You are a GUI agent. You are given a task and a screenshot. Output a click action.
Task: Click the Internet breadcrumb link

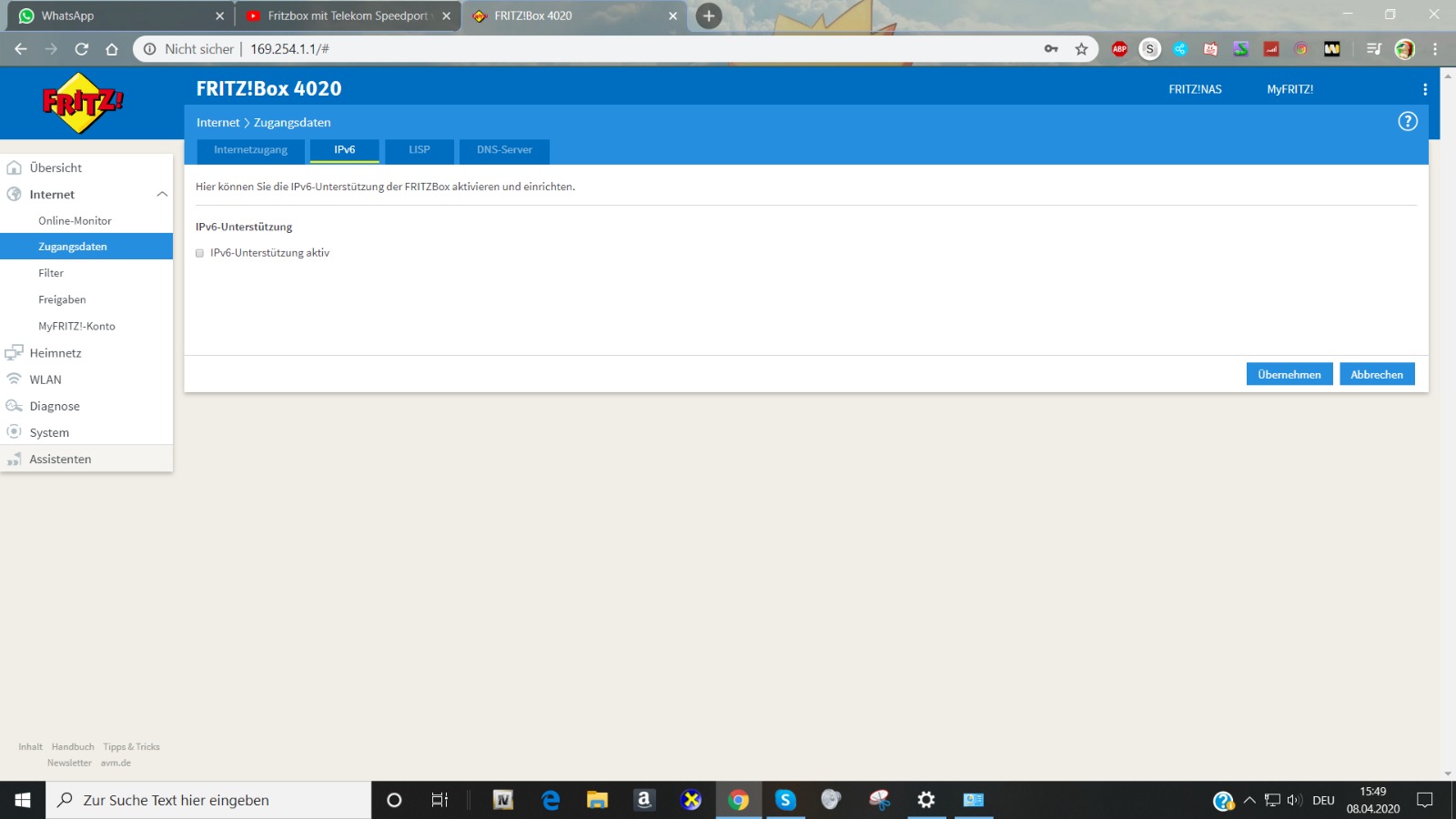[217, 122]
